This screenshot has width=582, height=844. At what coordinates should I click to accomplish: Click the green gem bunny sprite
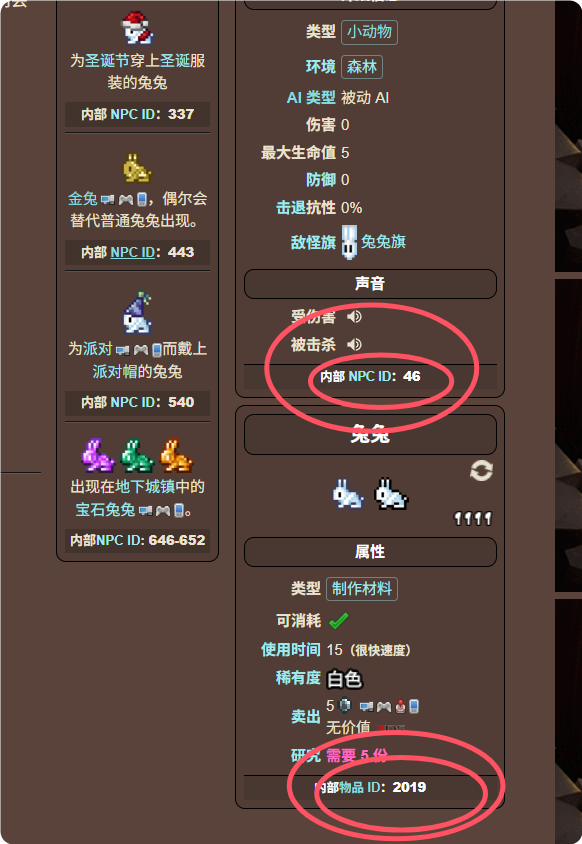(x=137, y=455)
